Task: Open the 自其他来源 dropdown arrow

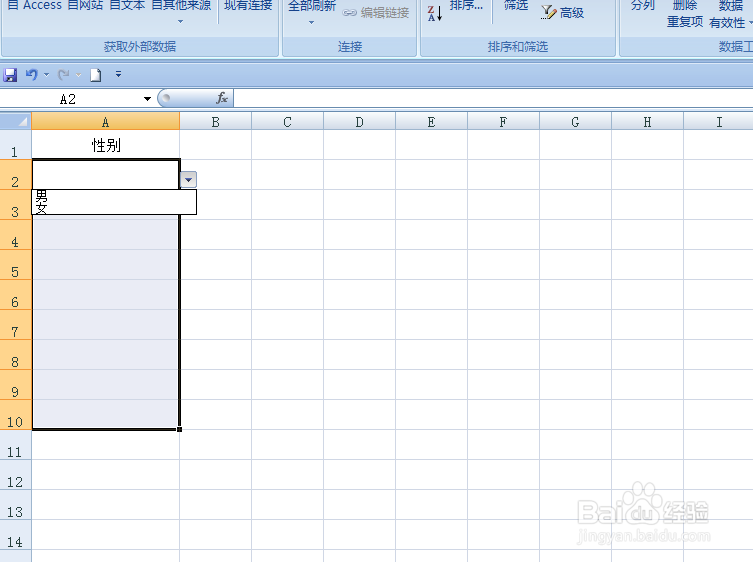Action: [181, 22]
